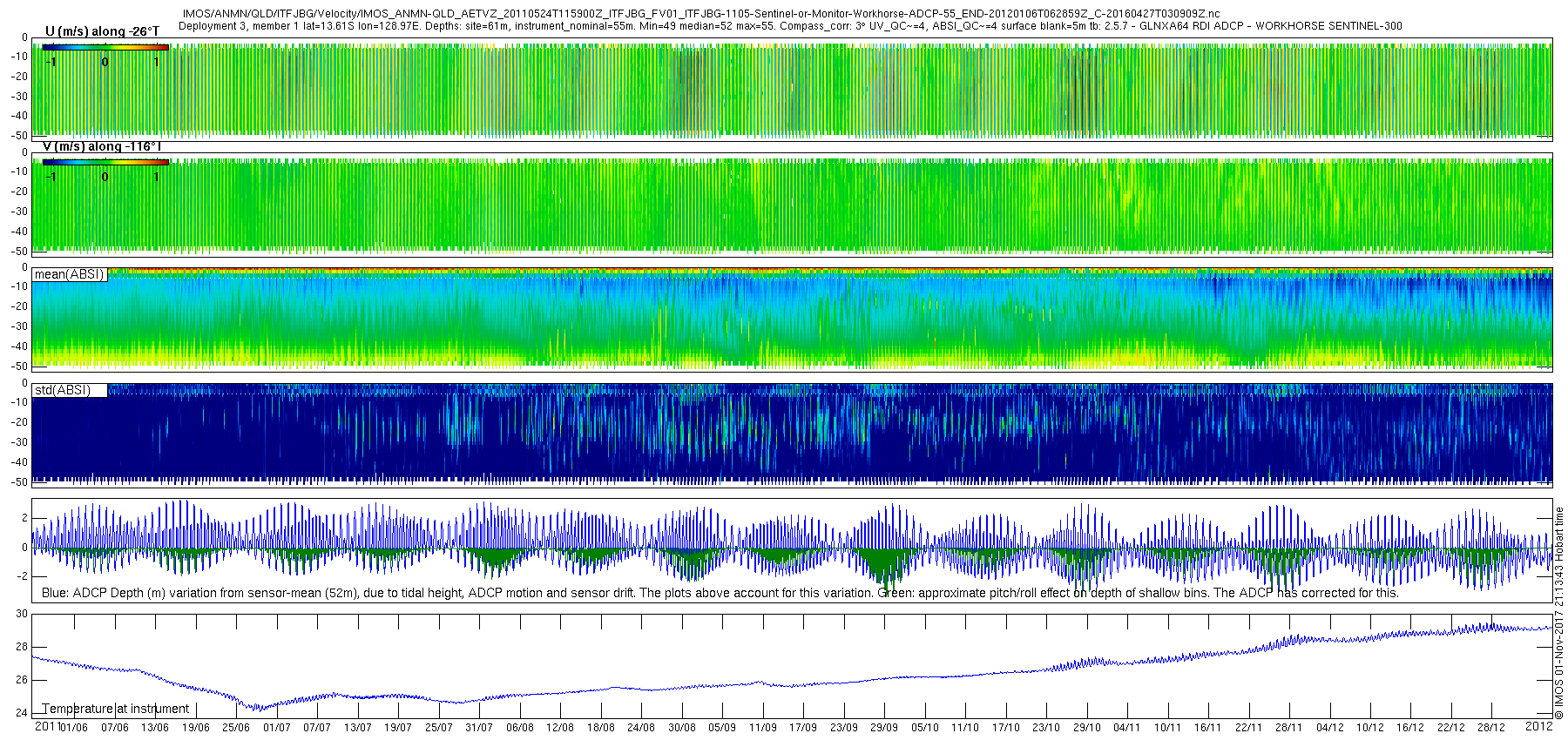Click the 17/09 date tick label
This screenshot has height=740, width=1568.
(x=803, y=727)
